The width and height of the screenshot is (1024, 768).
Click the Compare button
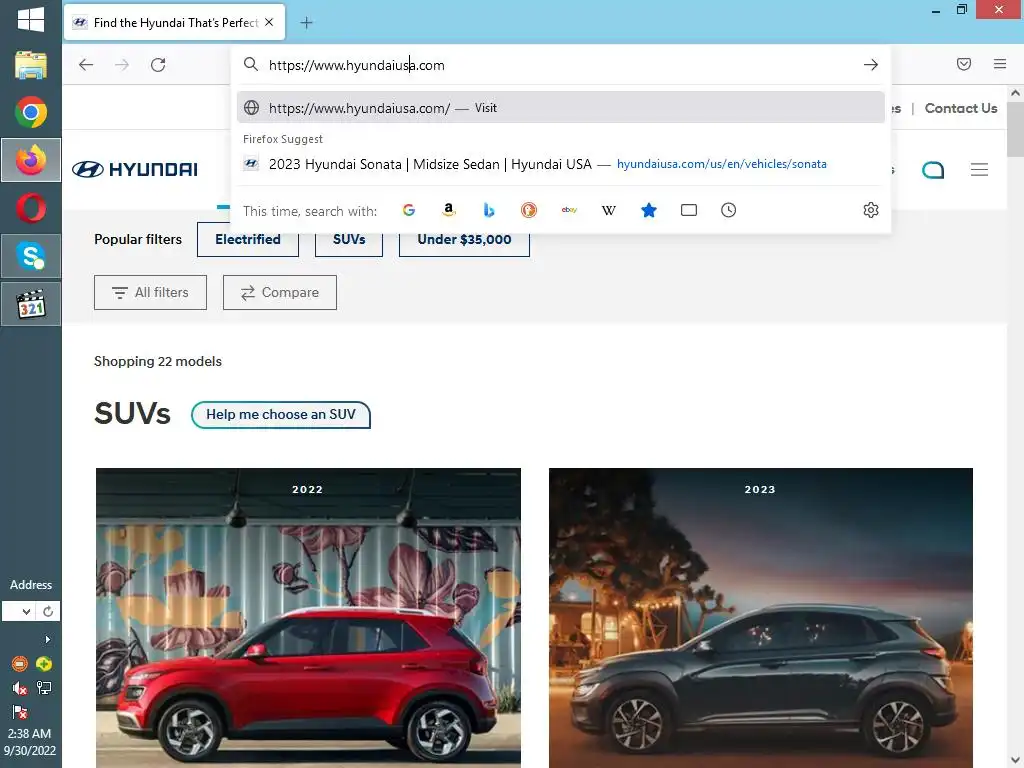pos(280,293)
